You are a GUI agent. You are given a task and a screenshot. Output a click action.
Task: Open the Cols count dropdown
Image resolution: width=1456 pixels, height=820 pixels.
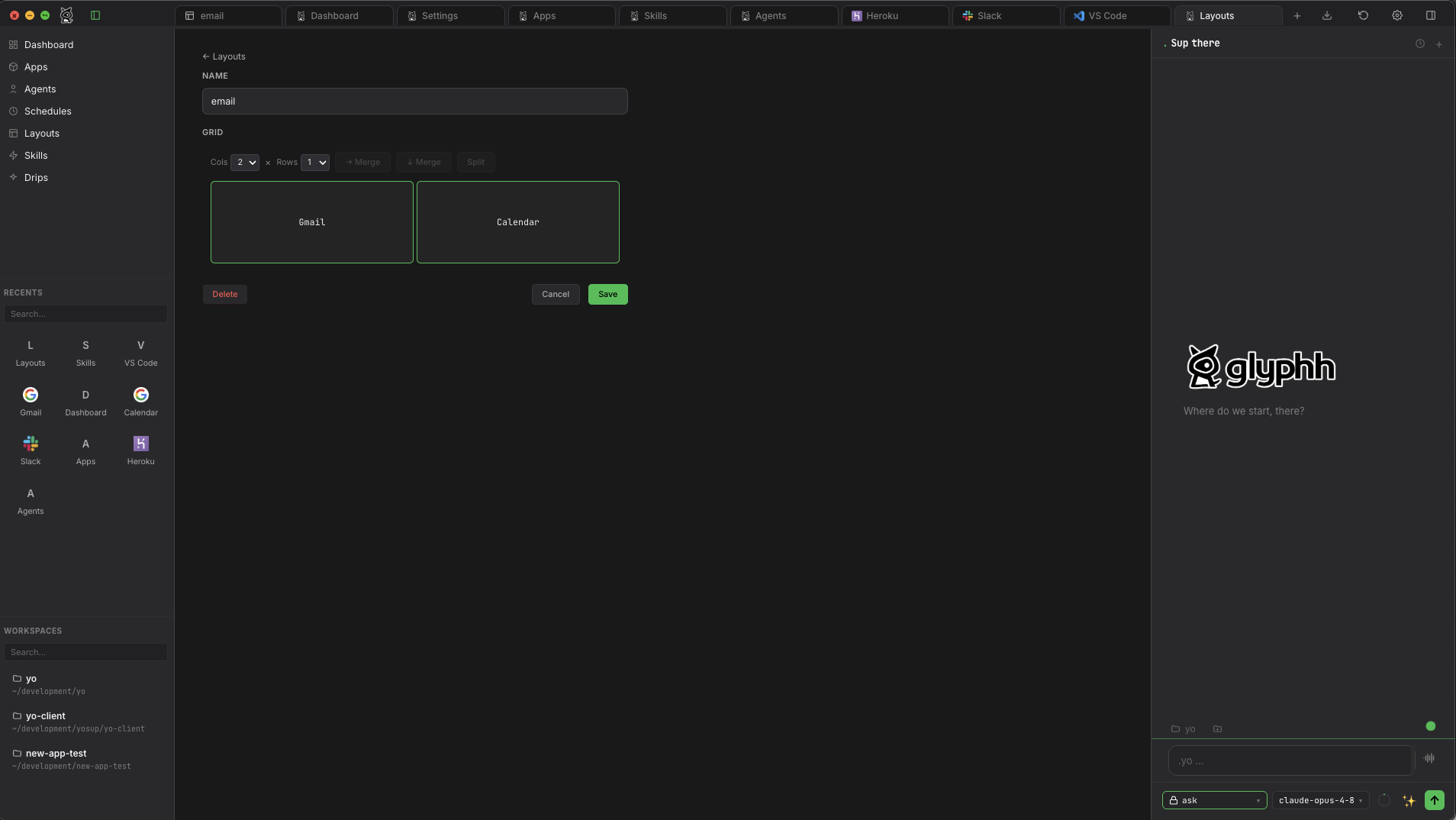(245, 163)
